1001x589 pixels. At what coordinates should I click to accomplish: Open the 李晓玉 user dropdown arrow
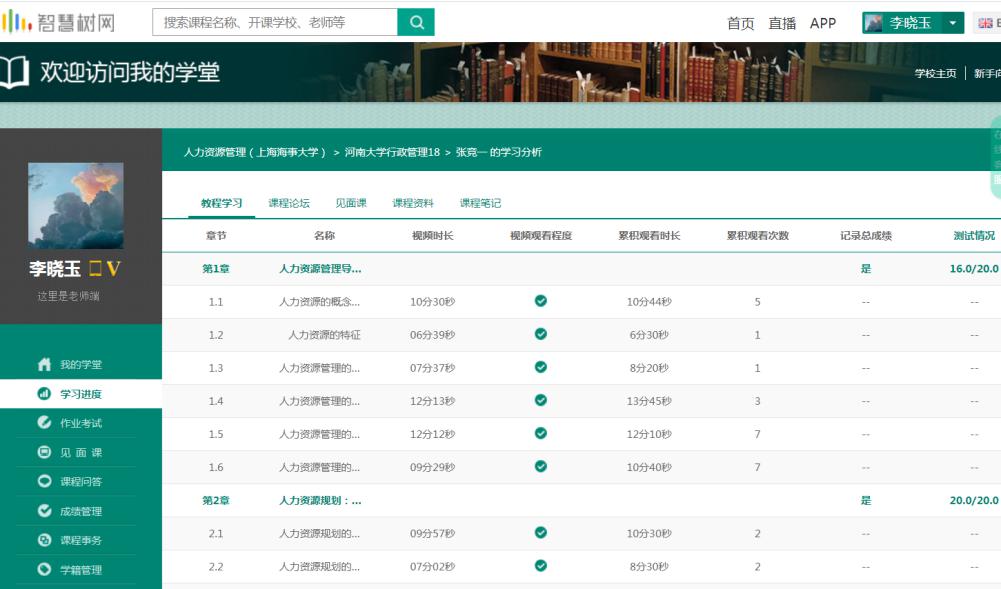click(x=953, y=23)
